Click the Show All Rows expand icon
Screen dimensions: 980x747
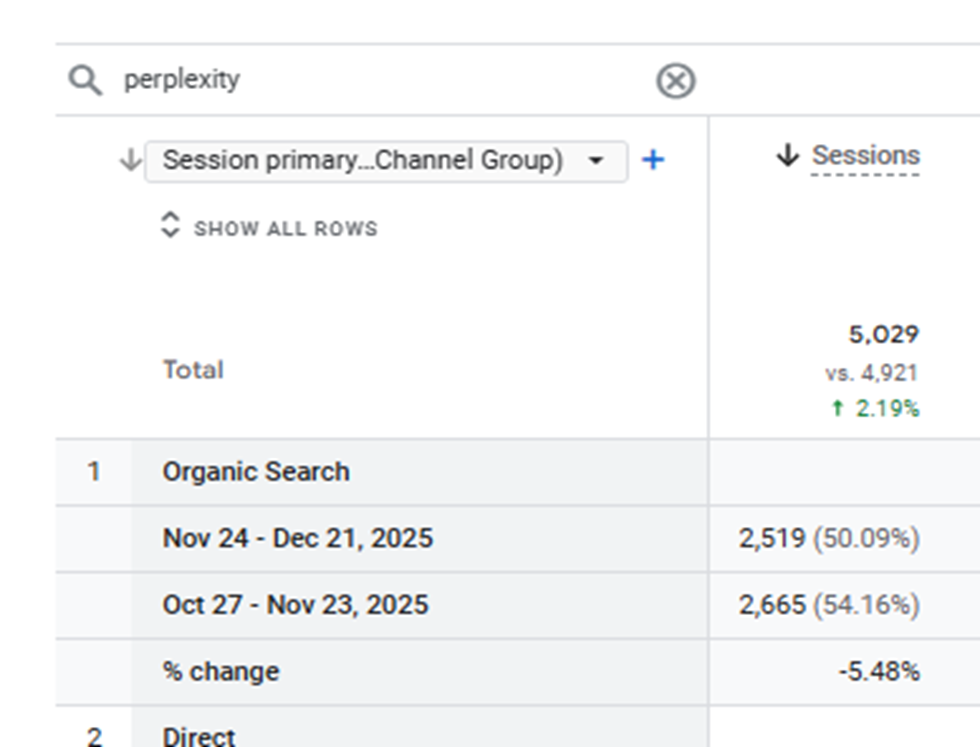[x=171, y=225]
